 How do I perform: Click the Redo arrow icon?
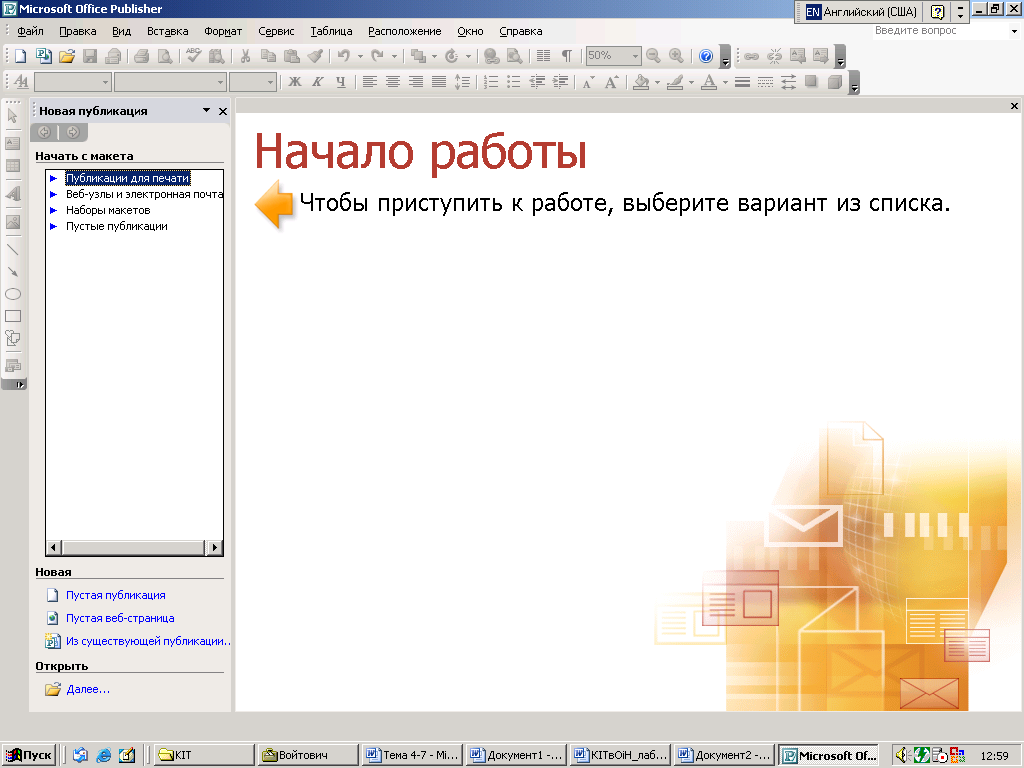tap(377, 56)
